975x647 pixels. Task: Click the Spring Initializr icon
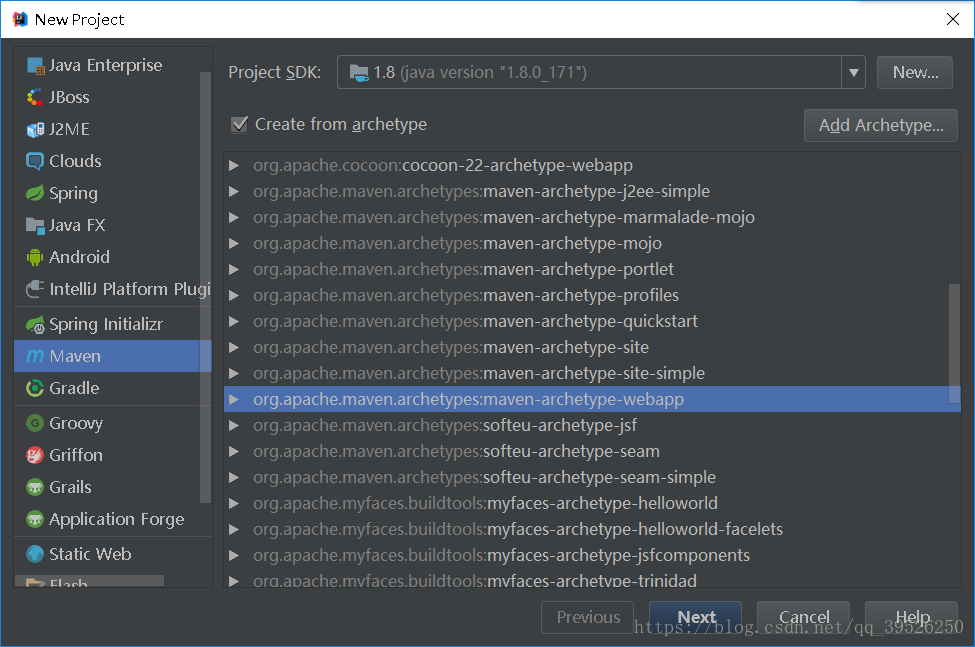point(35,324)
